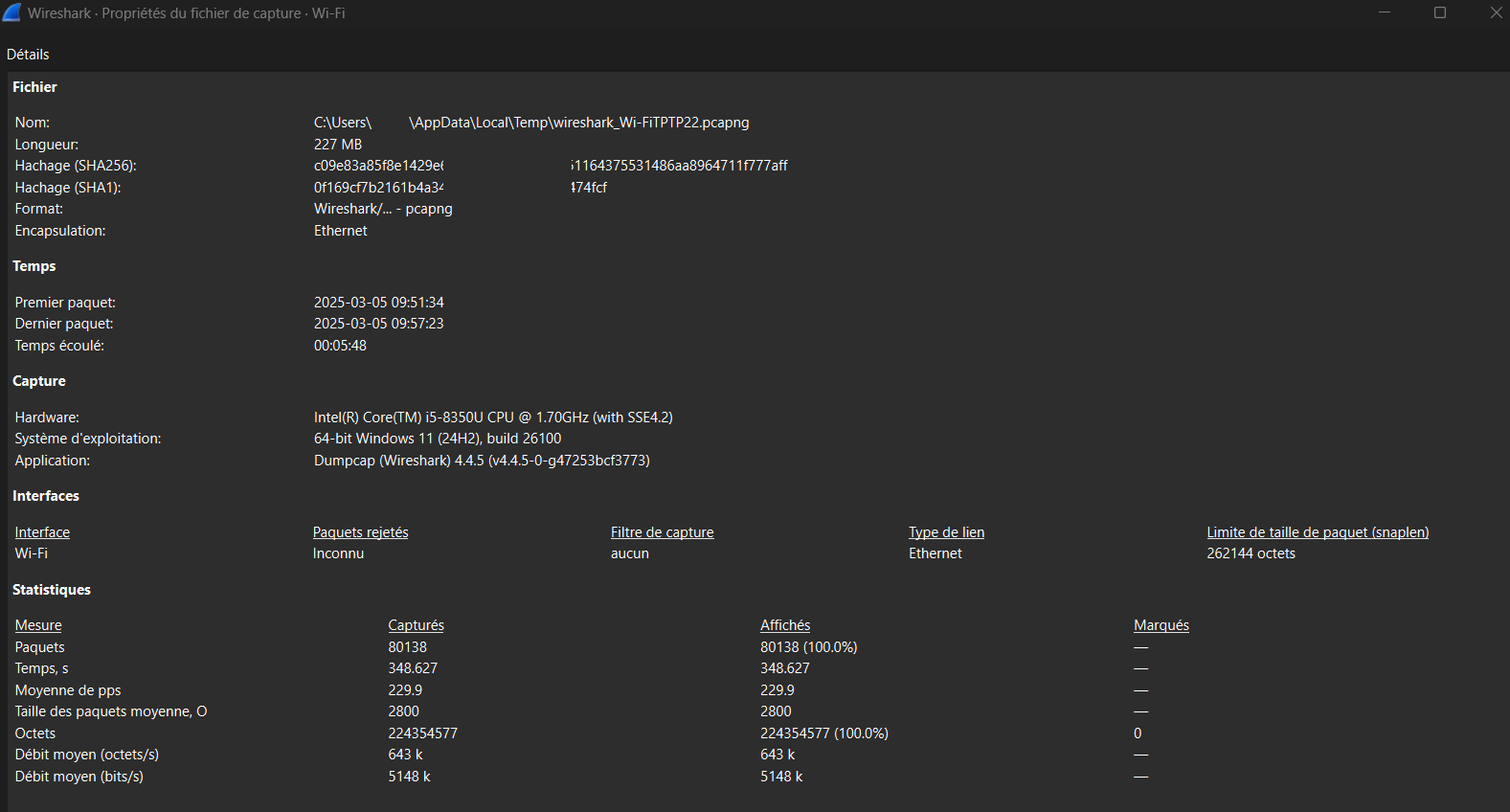This screenshot has height=812, width=1510.
Task: Click the Fichier section heading
Action: point(34,87)
